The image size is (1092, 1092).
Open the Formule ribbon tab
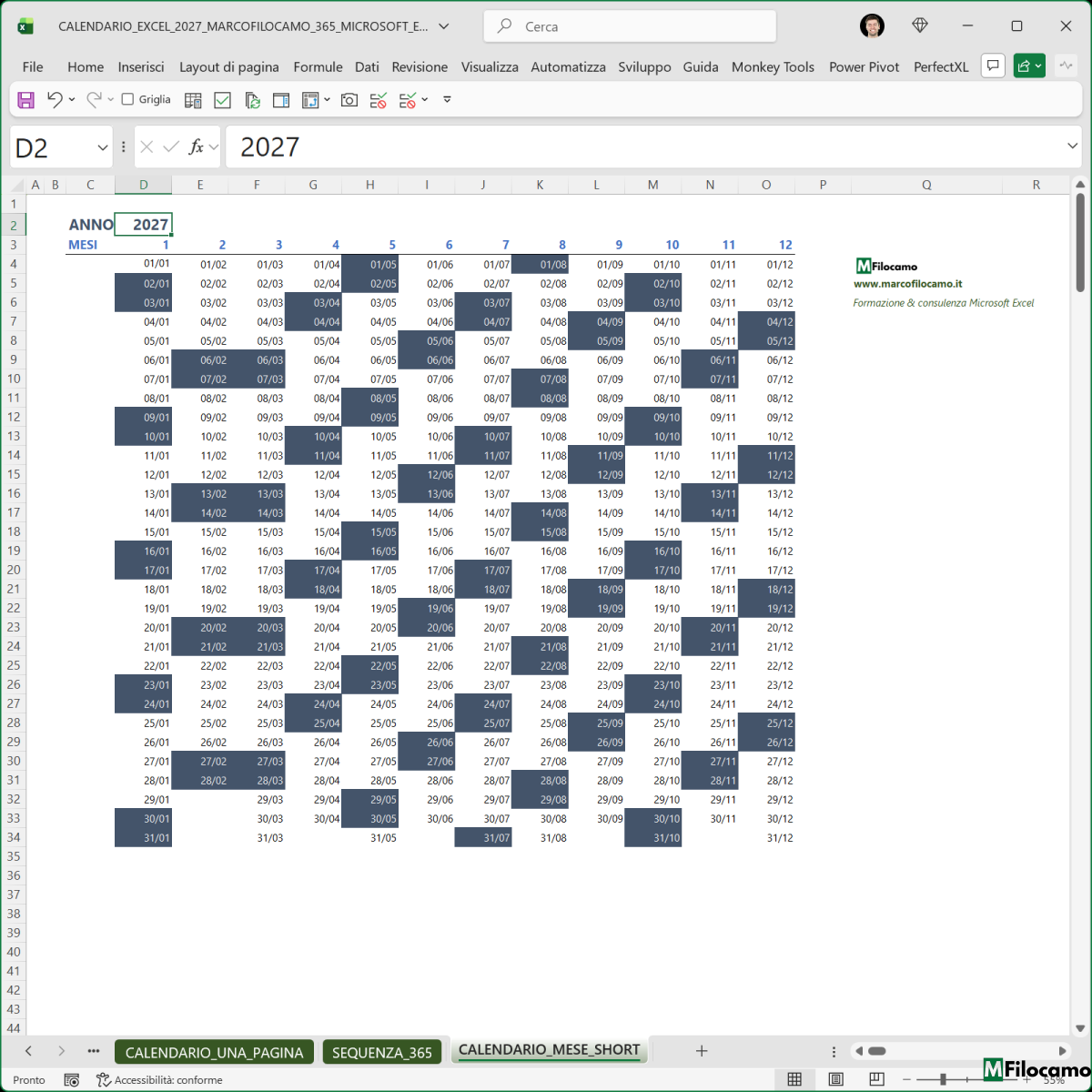(318, 66)
